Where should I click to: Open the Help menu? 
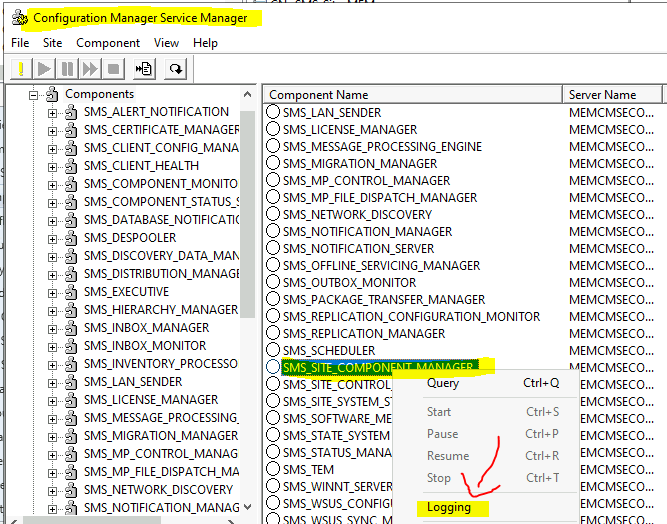click(x=205, y=43)
